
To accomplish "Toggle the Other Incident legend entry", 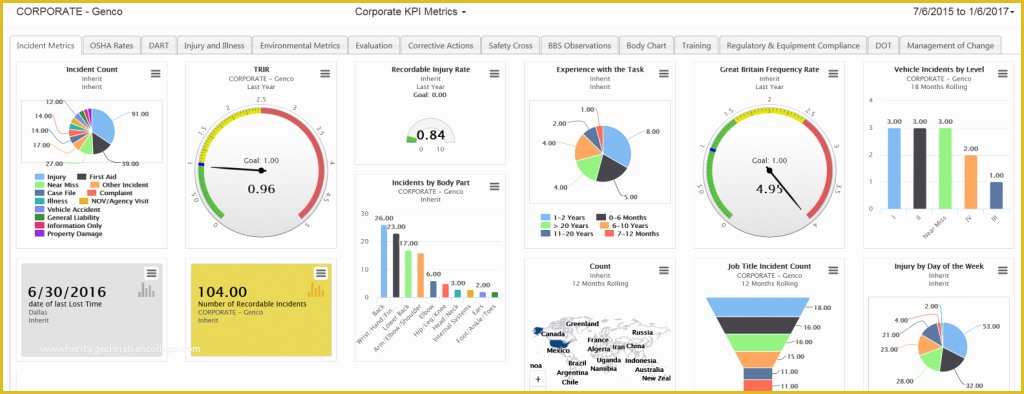I will tap(119, 185).
